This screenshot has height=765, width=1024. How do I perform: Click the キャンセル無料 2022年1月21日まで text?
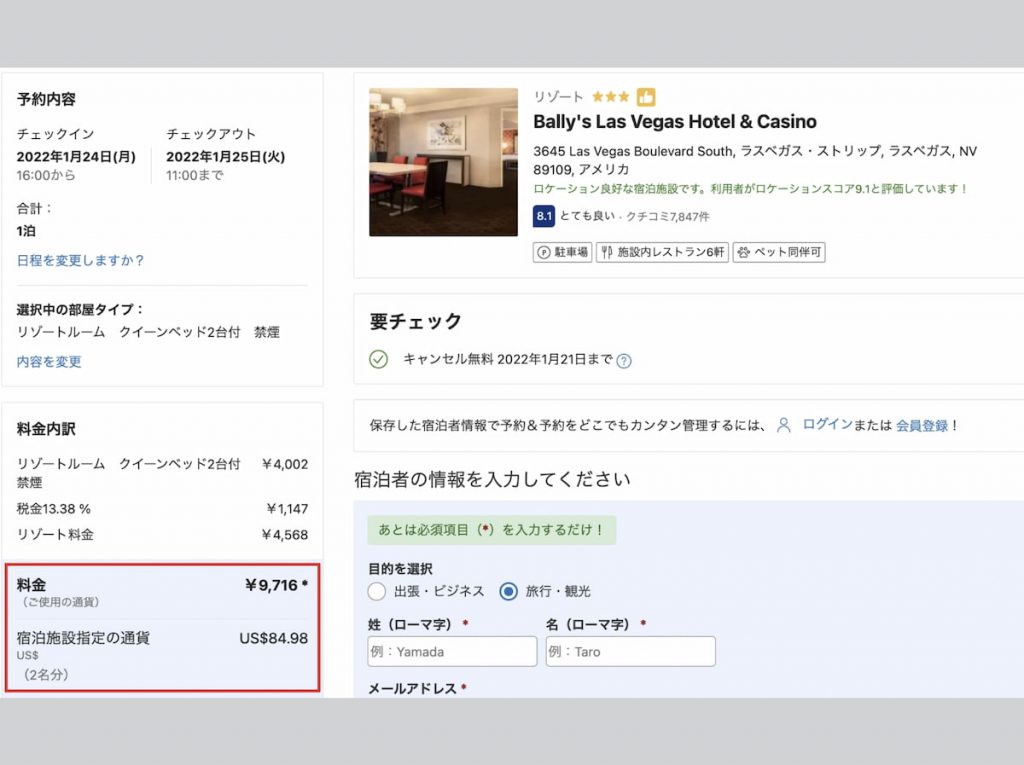point(507,359)
